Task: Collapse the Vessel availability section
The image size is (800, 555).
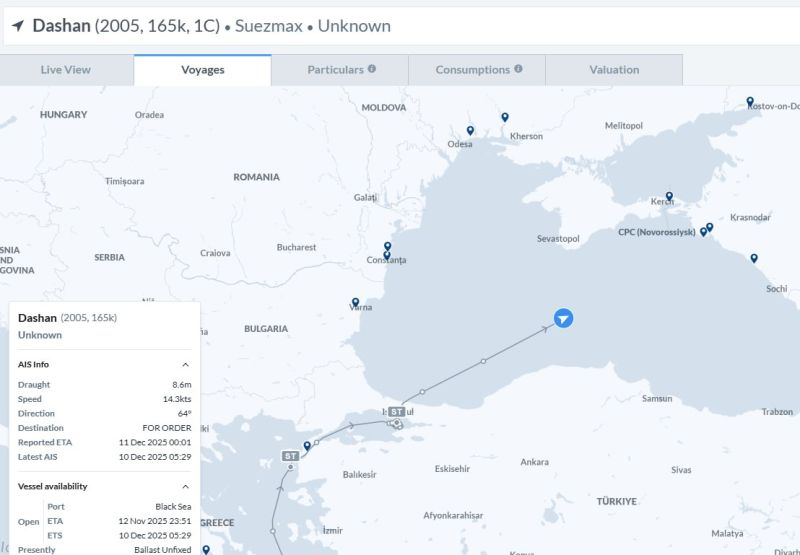Action: point(185,487)
